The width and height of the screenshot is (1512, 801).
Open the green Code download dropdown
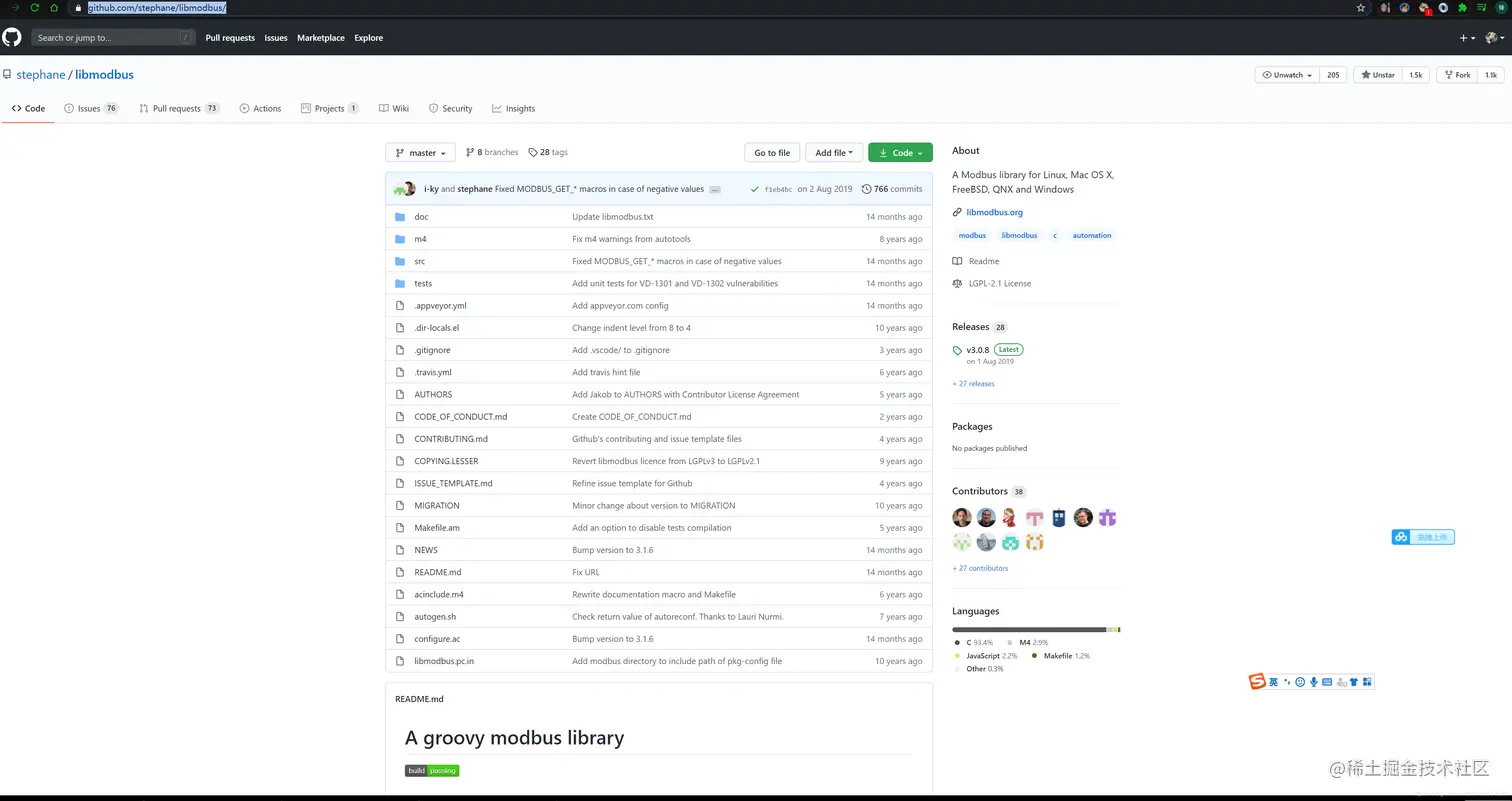pos(899,152)
